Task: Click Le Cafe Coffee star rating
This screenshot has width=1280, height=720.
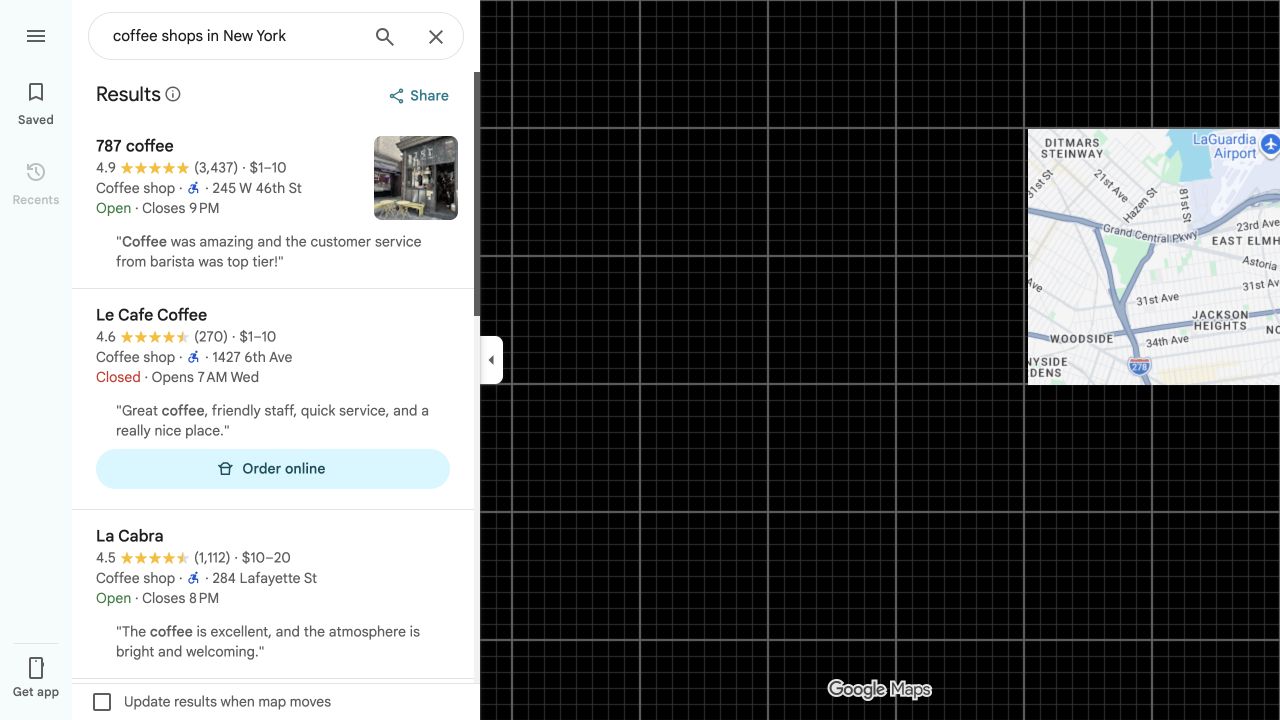Action: [154, 337]
